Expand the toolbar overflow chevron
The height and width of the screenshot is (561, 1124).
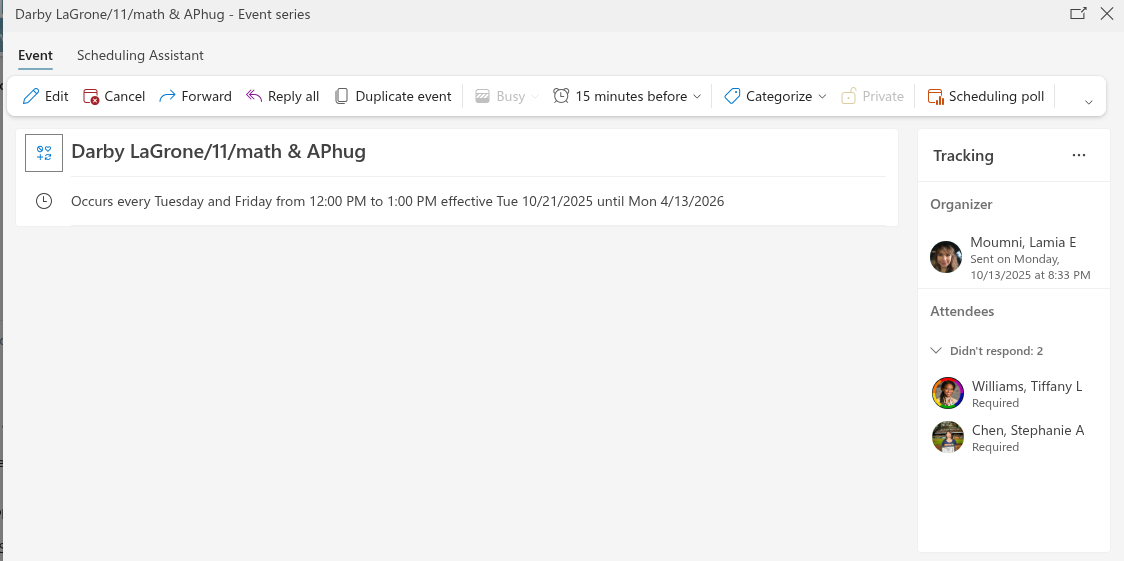coord(1088,101)
